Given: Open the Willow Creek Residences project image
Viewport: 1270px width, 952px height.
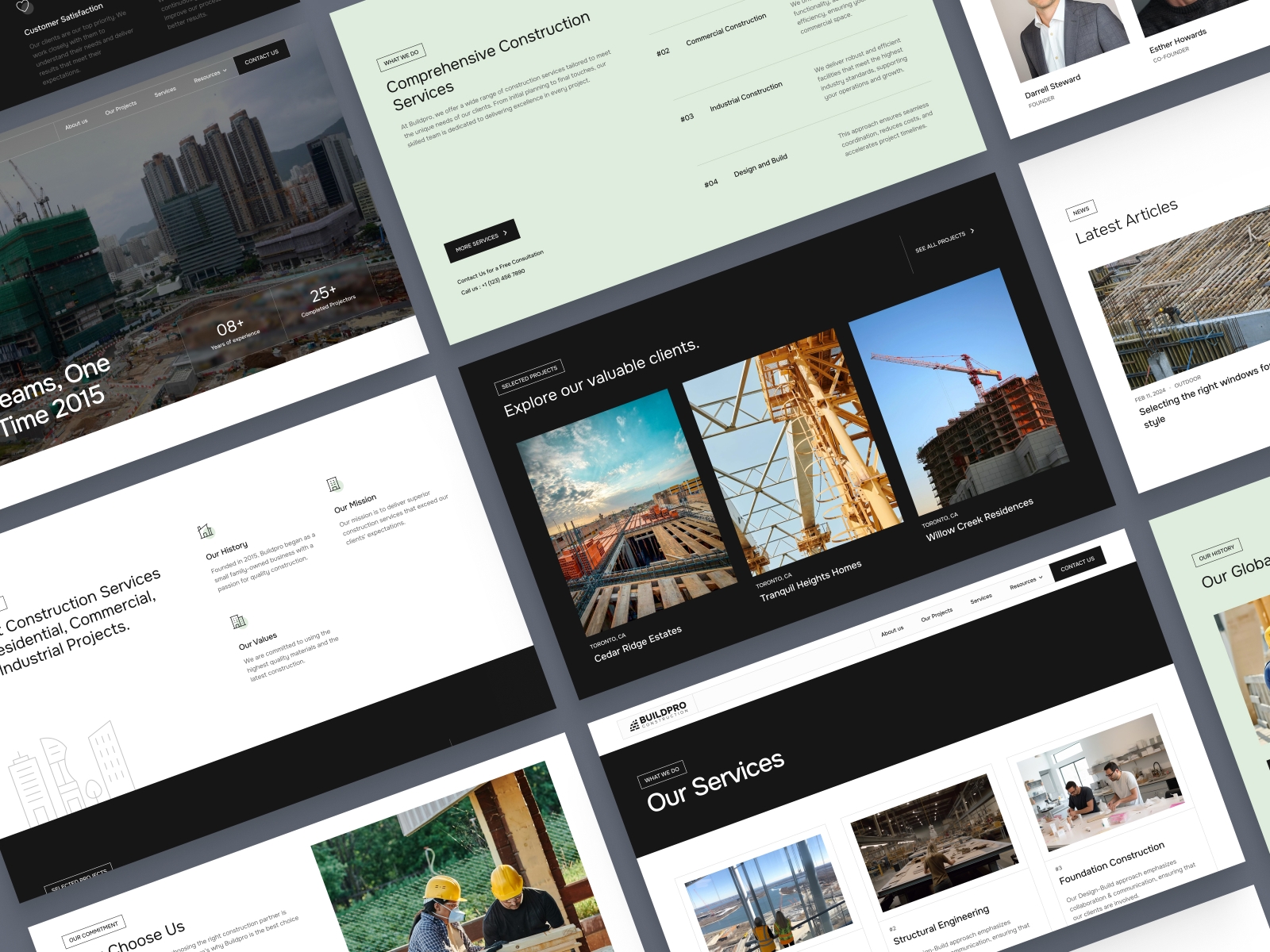Looking at the screenshot, I should pos(959,393).
